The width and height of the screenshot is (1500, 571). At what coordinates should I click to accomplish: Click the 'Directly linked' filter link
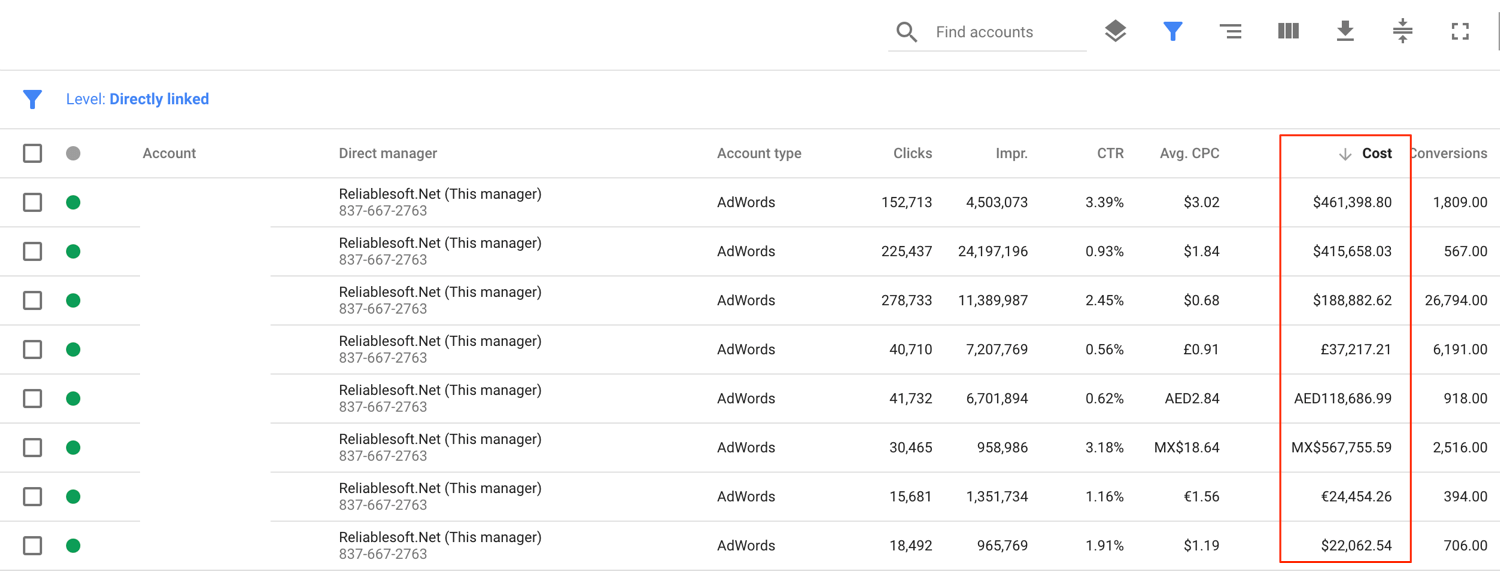click(x=159, y=99)
